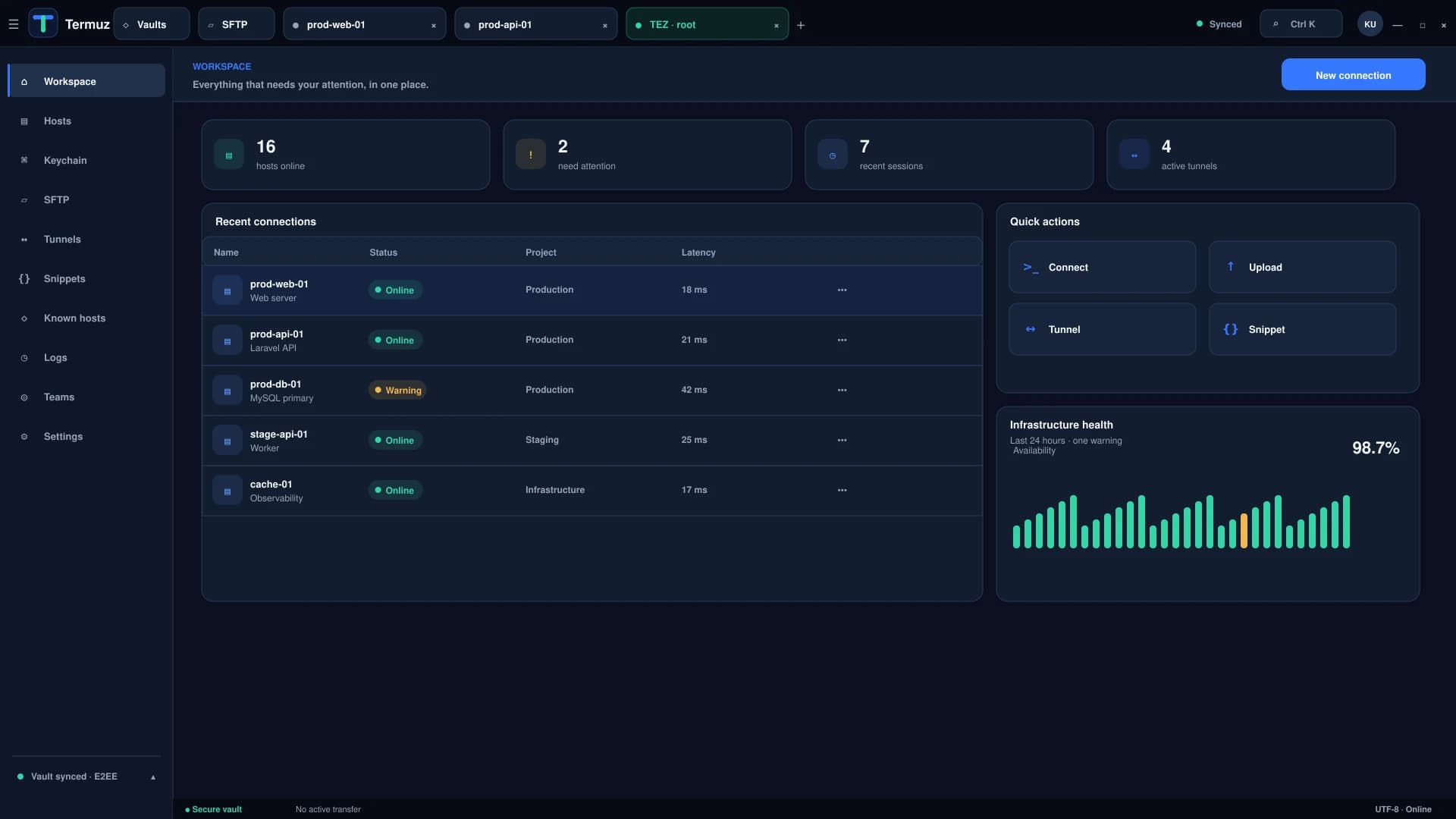Click the Hosts sidebar icon
1456x819 pixels.
[x=24, y=121]
